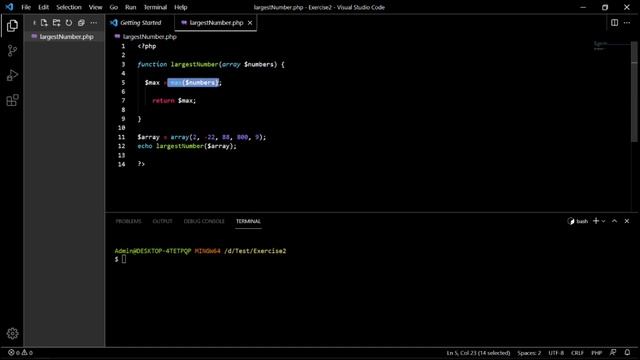The height and width of the screenshot is (360, 640).
Task: Open the Source Control view
Action: (12, 51)
